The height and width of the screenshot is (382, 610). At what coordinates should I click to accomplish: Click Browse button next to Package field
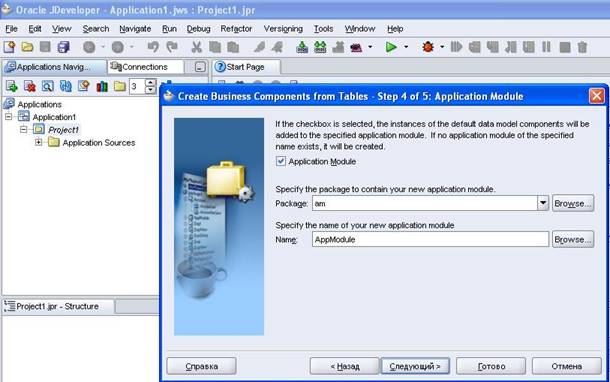point(573,203)
